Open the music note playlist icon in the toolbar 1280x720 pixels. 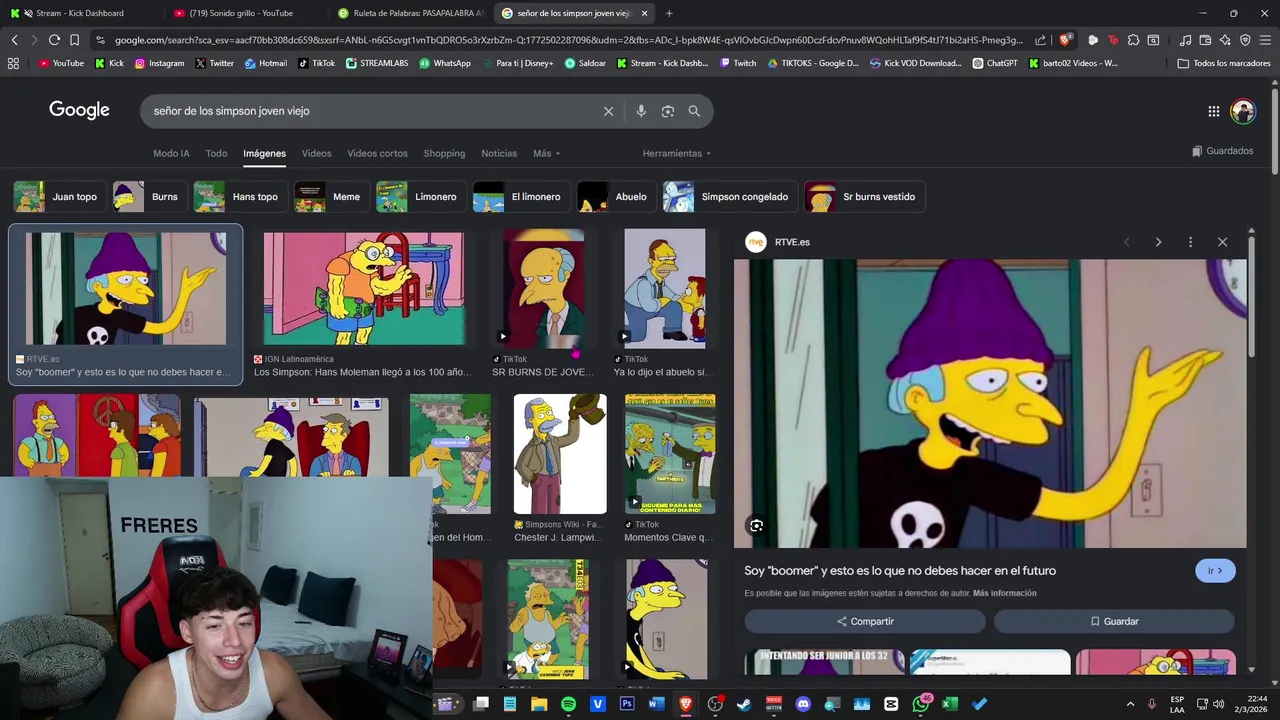coord(1185,40)
